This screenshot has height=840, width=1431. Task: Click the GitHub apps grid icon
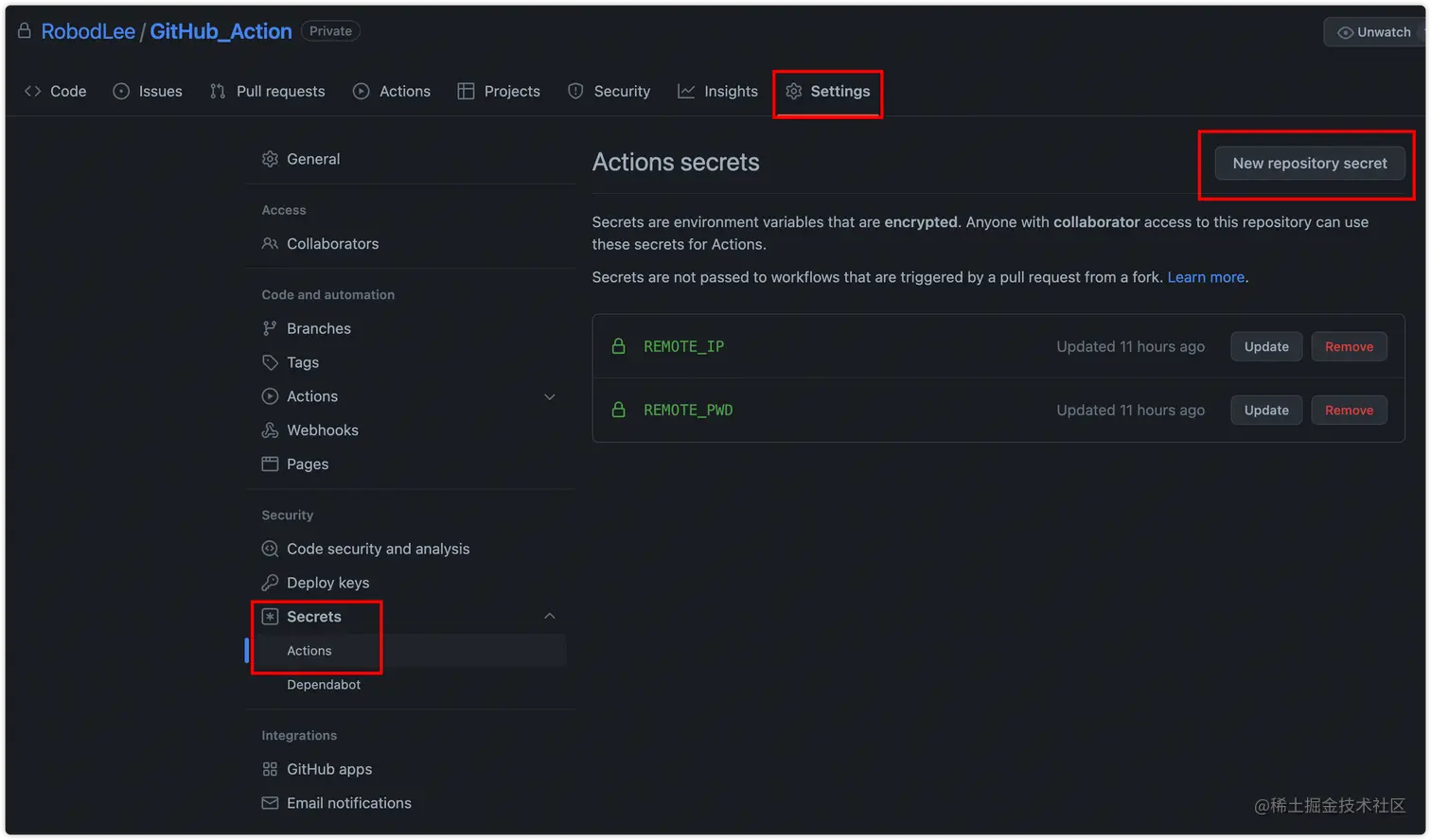[x=270, y=769]
